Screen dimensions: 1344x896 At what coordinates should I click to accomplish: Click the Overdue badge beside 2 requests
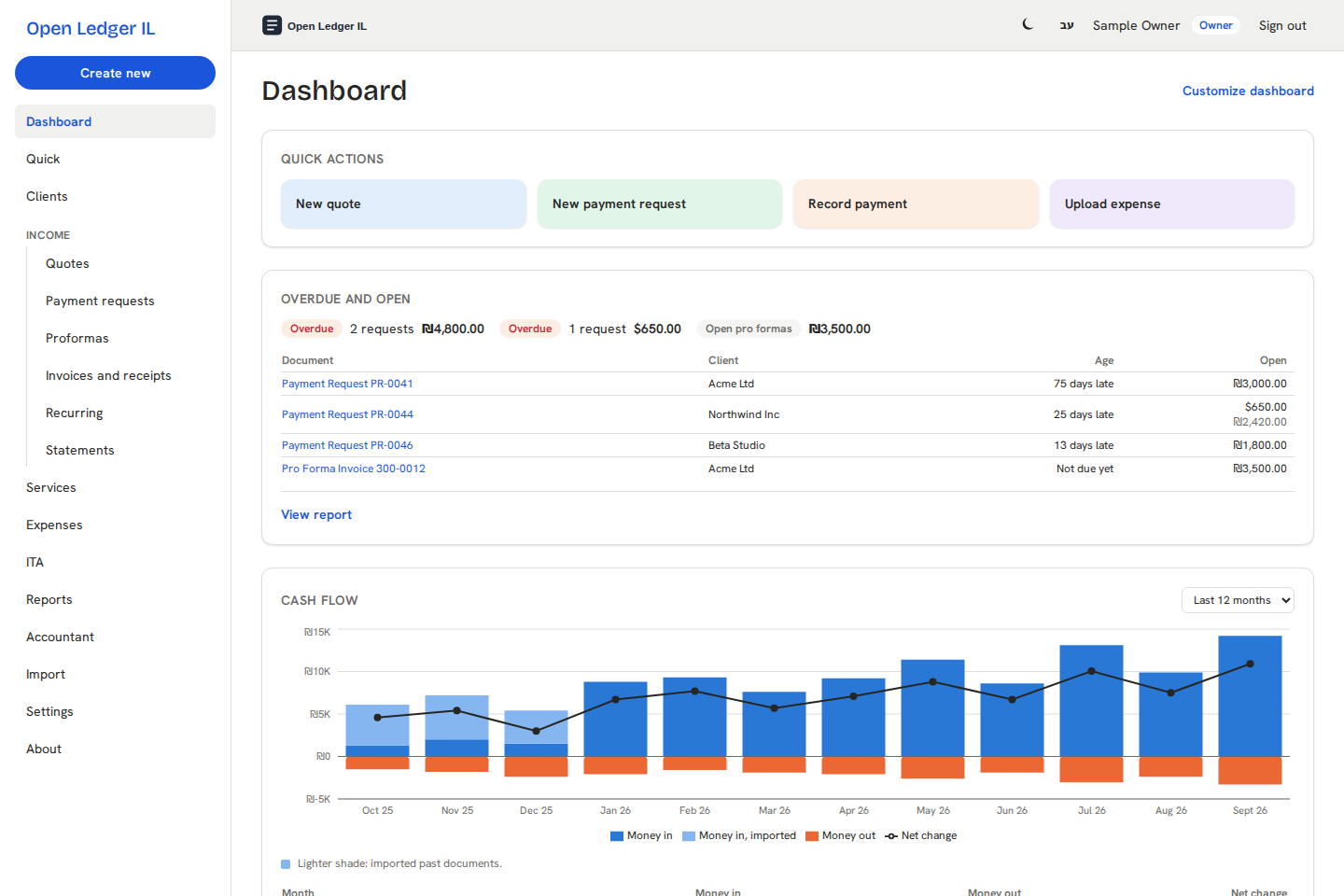tap(312, 329)
